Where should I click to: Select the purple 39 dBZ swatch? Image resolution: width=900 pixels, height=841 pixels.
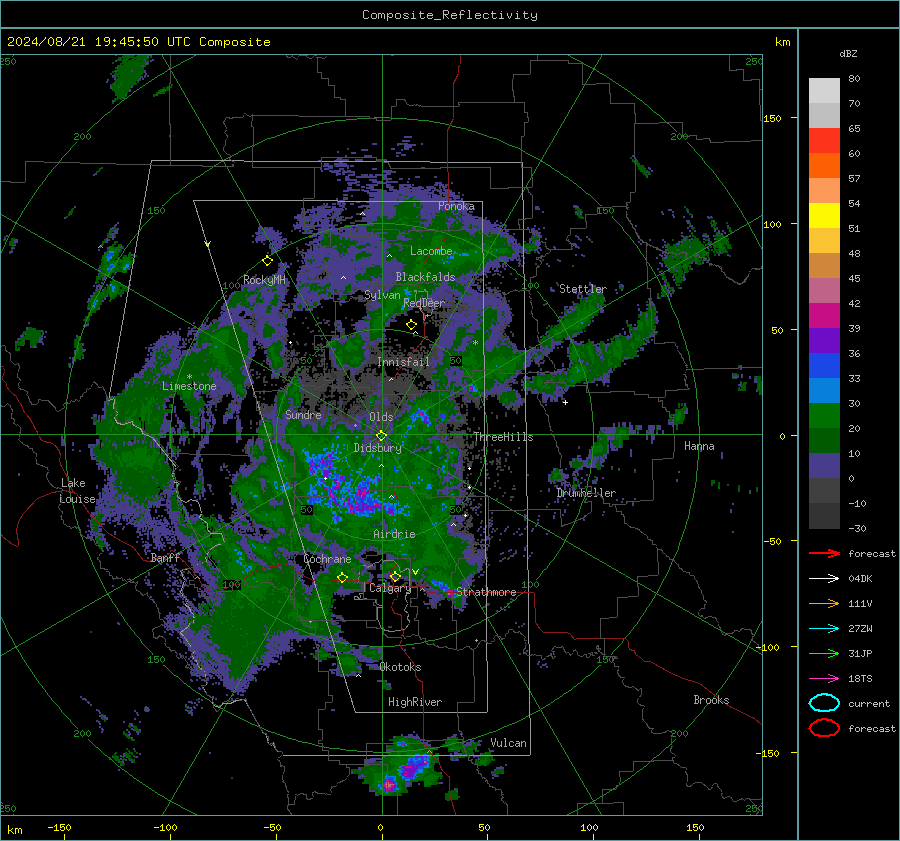click(x=824, y=340)
